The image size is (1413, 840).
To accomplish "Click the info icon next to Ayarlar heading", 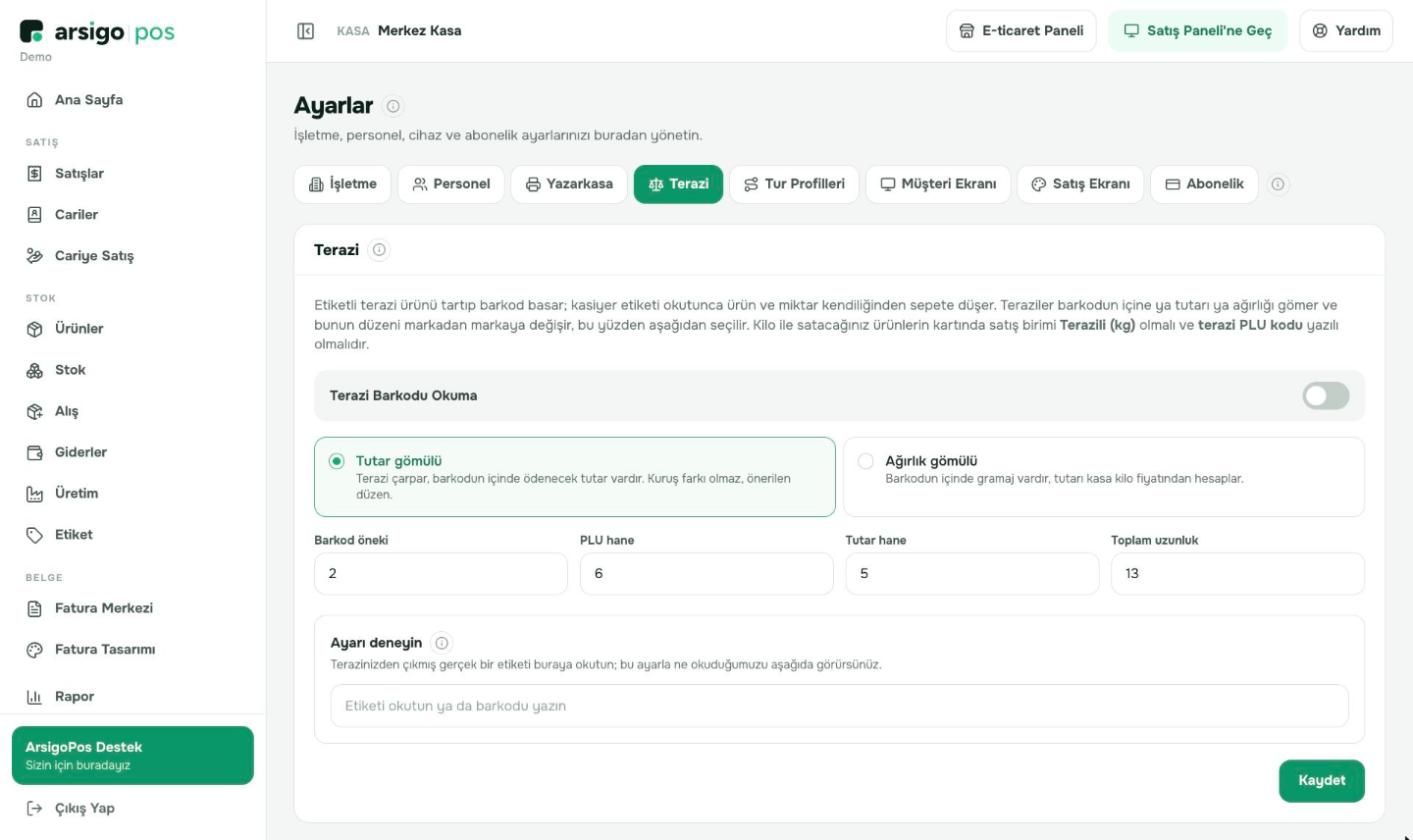I will [x=393, y=106].
